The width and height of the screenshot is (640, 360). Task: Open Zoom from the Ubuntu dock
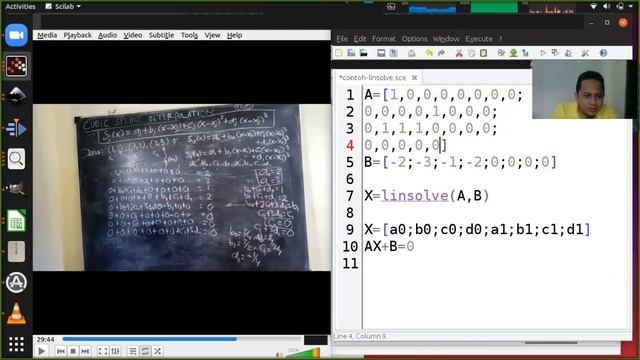(16, 35)
